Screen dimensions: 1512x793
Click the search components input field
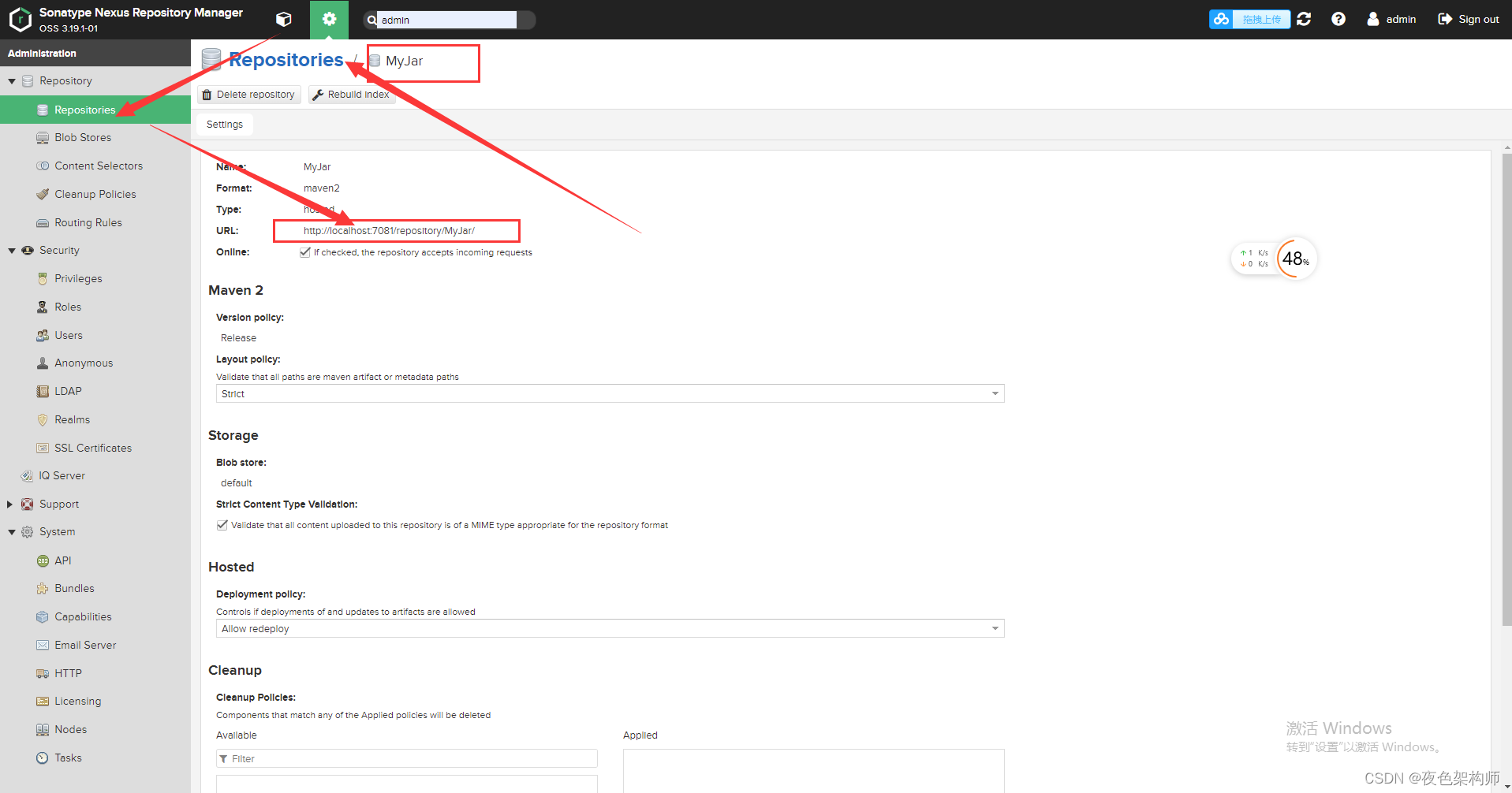447,20
